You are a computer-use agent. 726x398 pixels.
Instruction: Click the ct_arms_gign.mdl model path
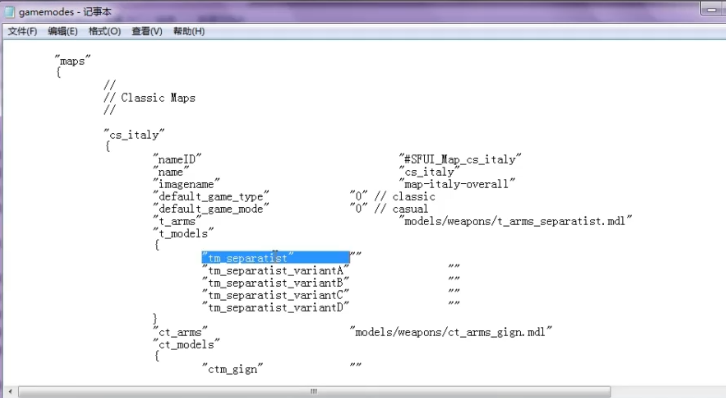[x=451, y=332]
